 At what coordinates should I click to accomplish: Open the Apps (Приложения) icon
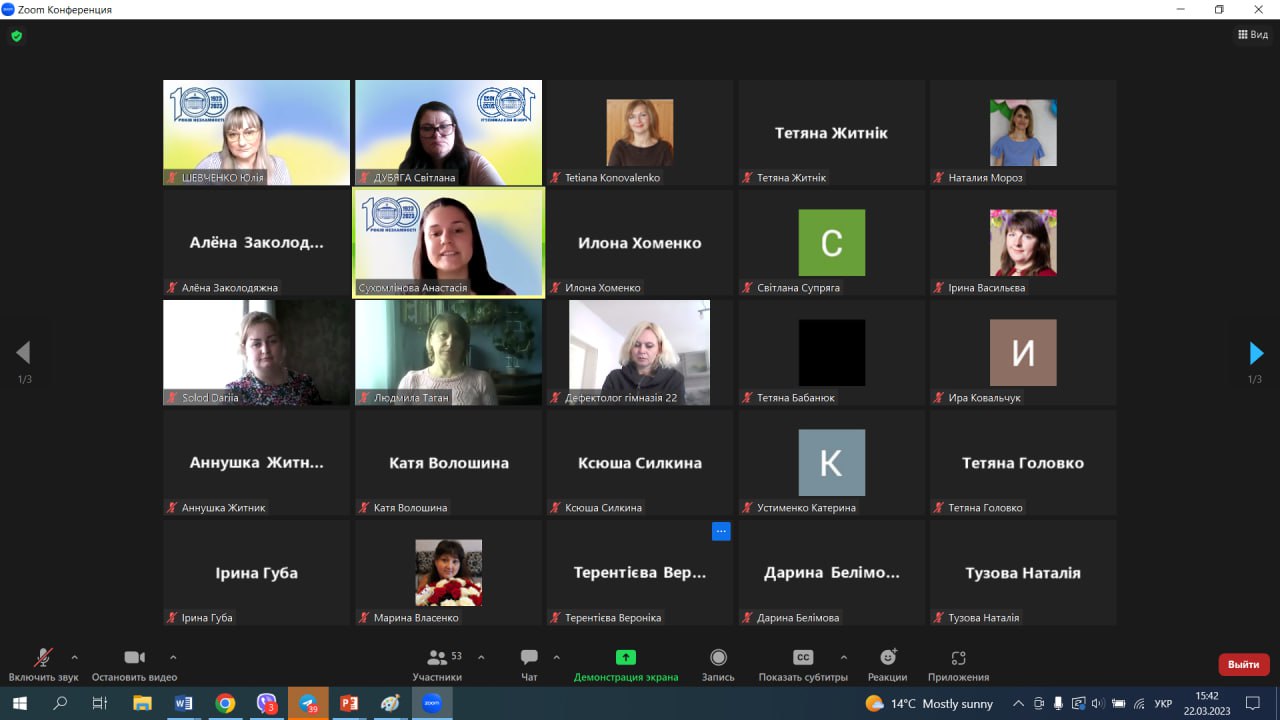point(958,658)
